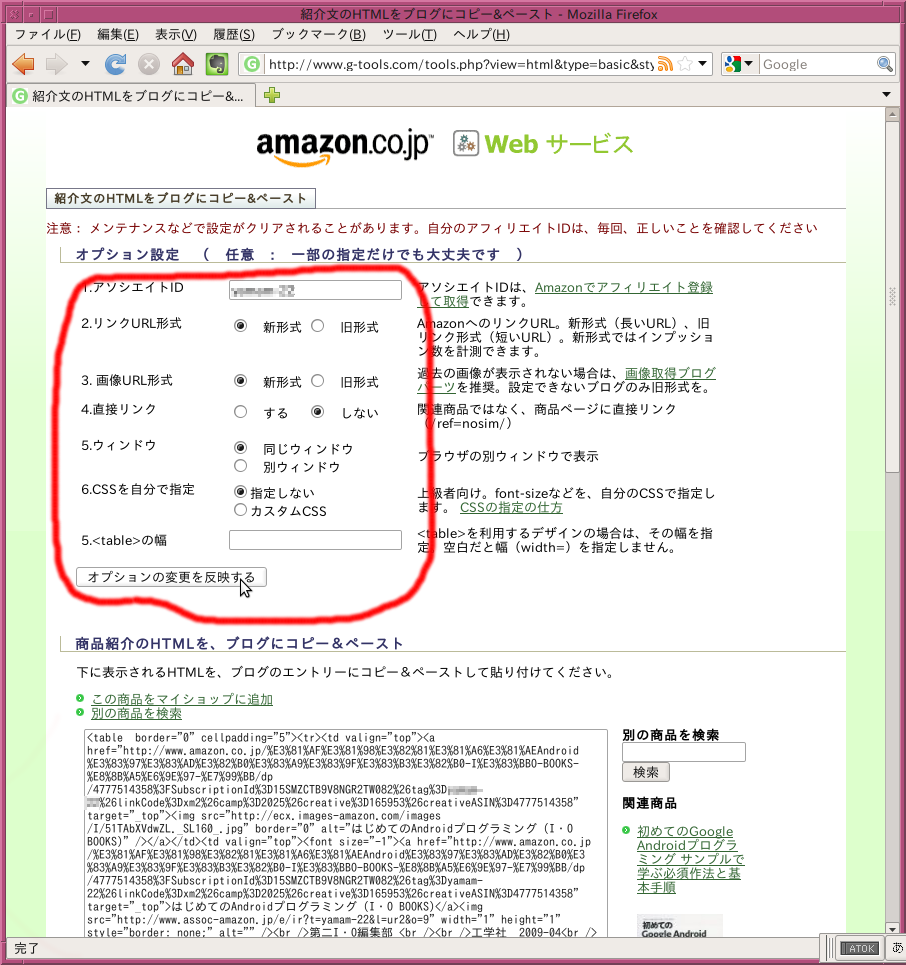The height and width of the screenshot is (965, 906).
Task: Open the Amazonでアフィリエイト登録 link
Action: (623, 287)
